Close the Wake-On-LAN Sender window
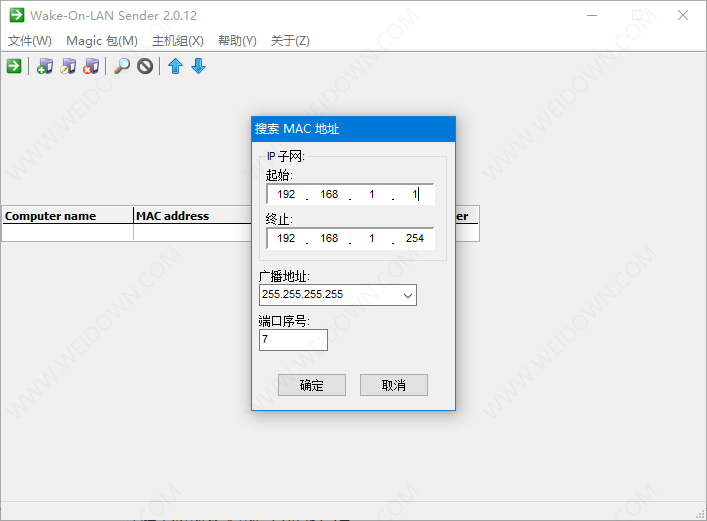This screenshot has height=521, width=707. (683, 15)
